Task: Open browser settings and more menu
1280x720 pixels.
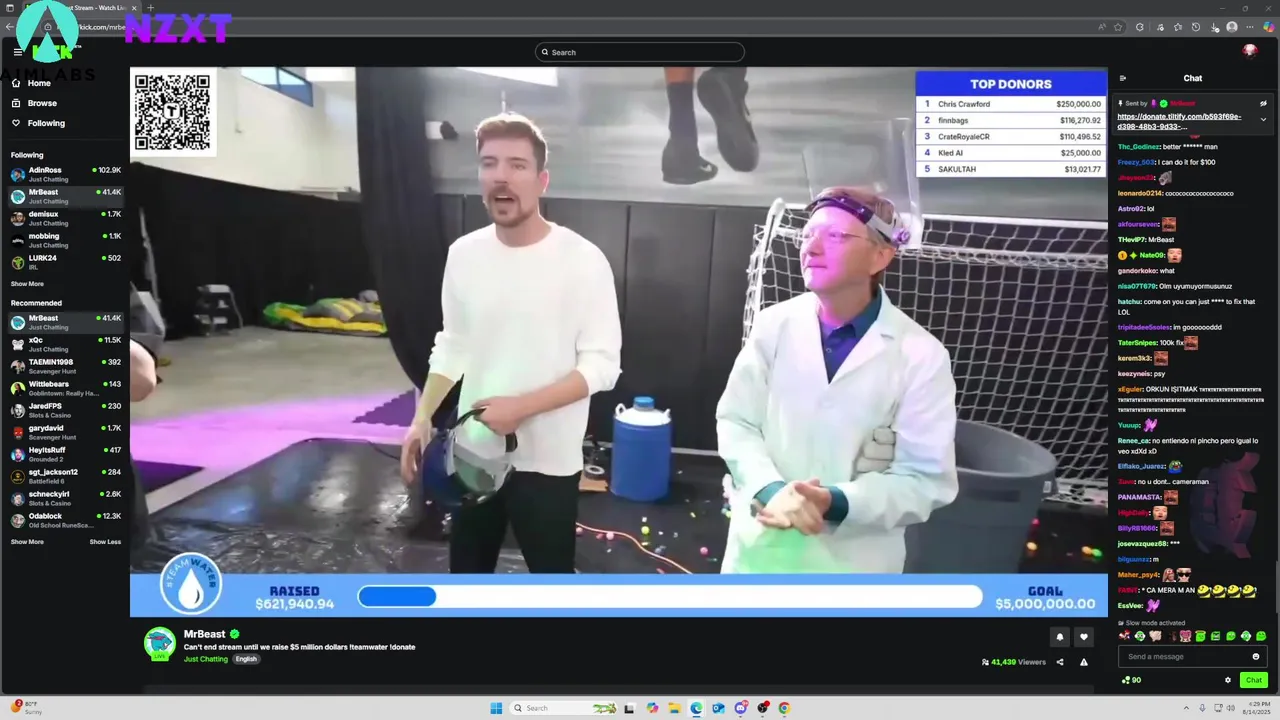Action: pyautogui.click(x=1250, y=27)
